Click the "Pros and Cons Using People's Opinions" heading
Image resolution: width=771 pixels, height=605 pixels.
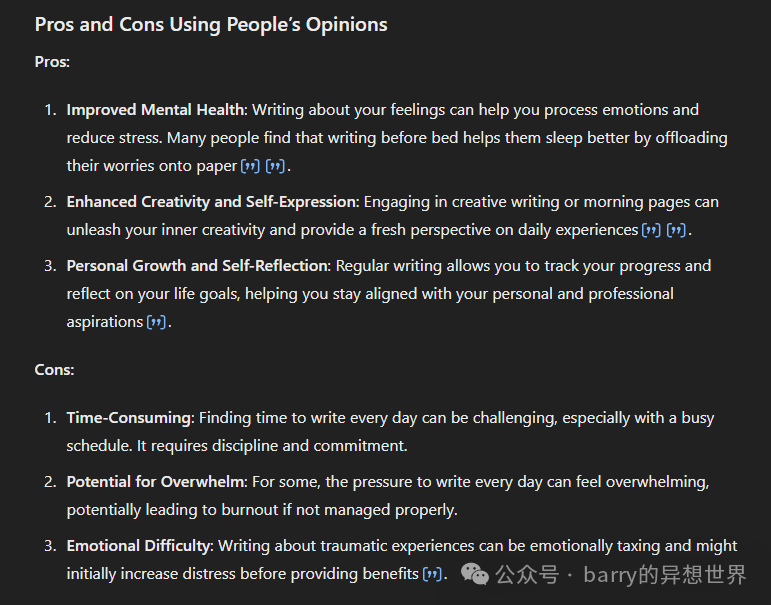(x=211, y=24)
